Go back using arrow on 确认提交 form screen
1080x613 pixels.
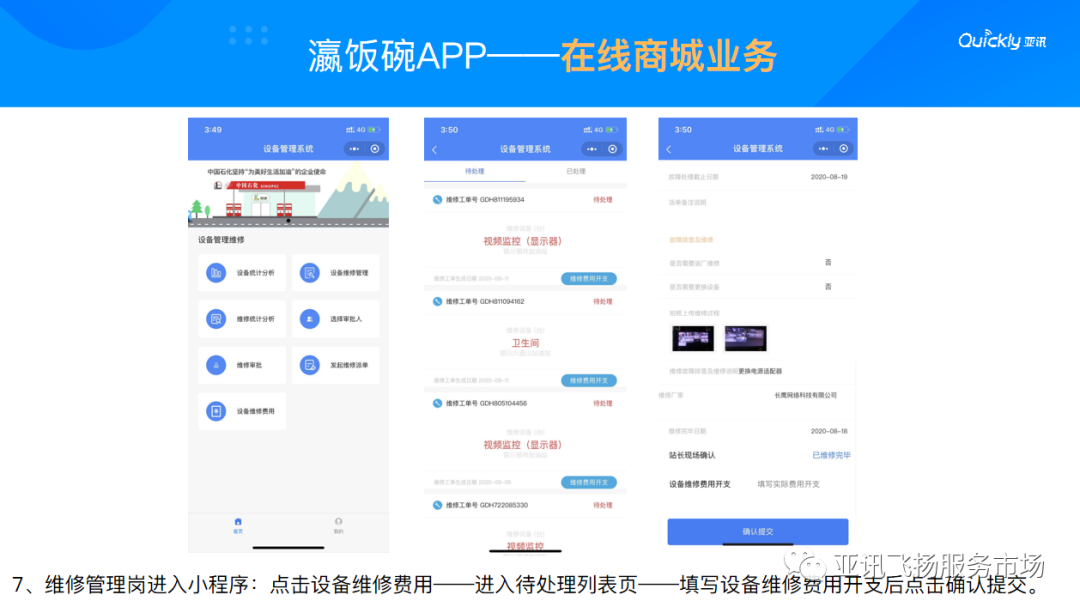pos(669,149)
